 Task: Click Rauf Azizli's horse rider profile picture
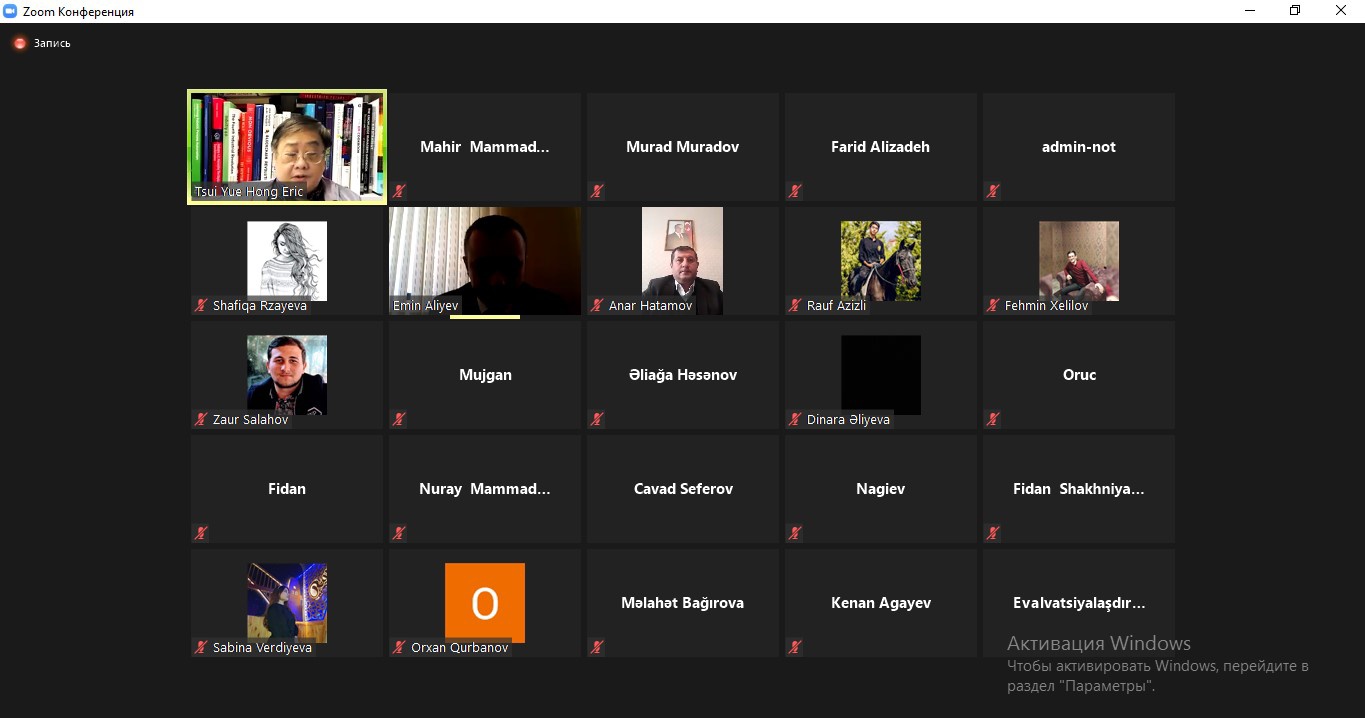click(x=880, y=261)
